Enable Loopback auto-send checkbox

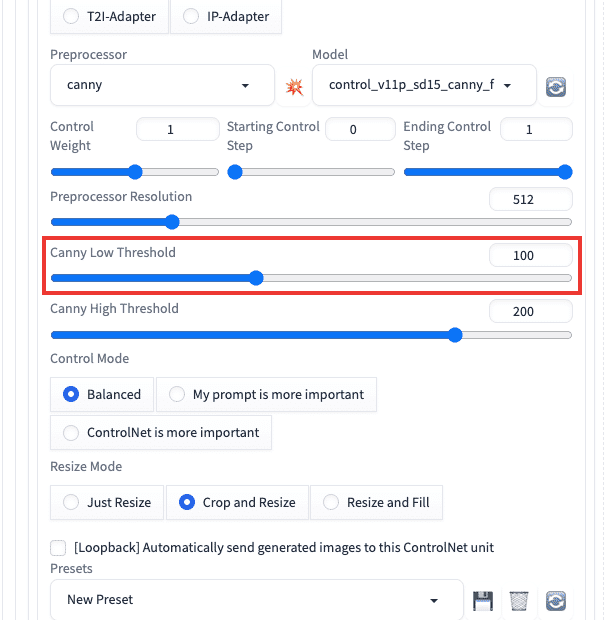tap(58, 547)
